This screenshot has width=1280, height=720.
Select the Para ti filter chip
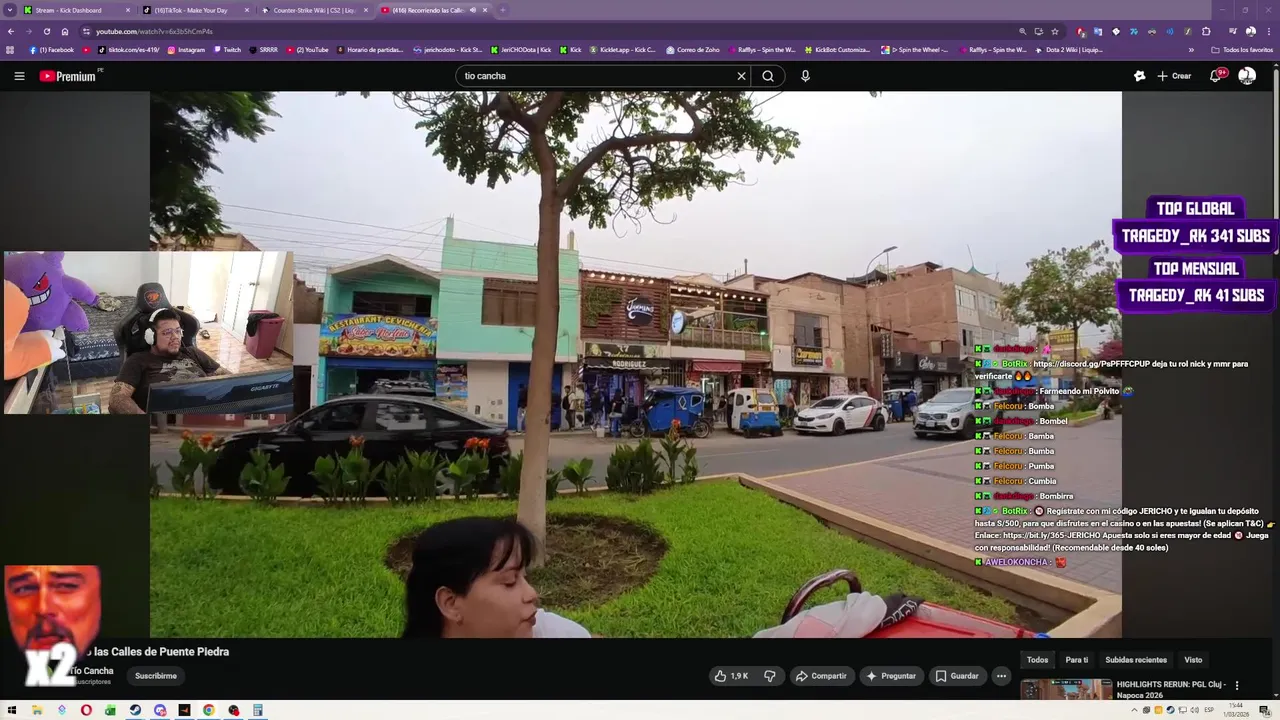(1077, 660)
